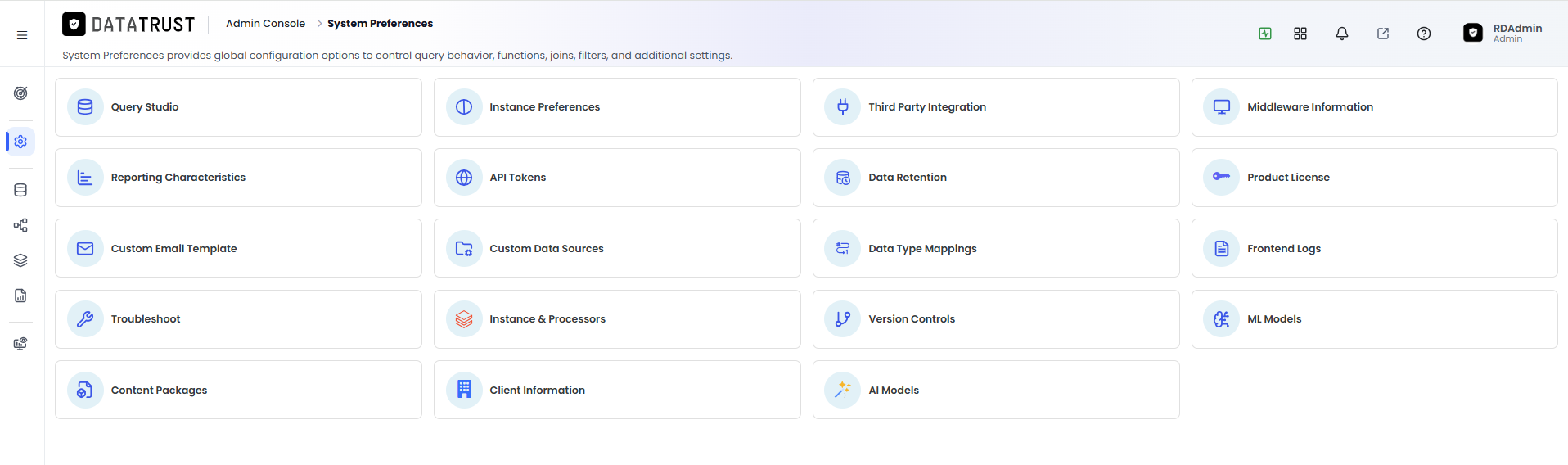The image size is (1568, 465).
Task: Go to Admin Console breadcrumb
Action: click(x=265, y=24)
